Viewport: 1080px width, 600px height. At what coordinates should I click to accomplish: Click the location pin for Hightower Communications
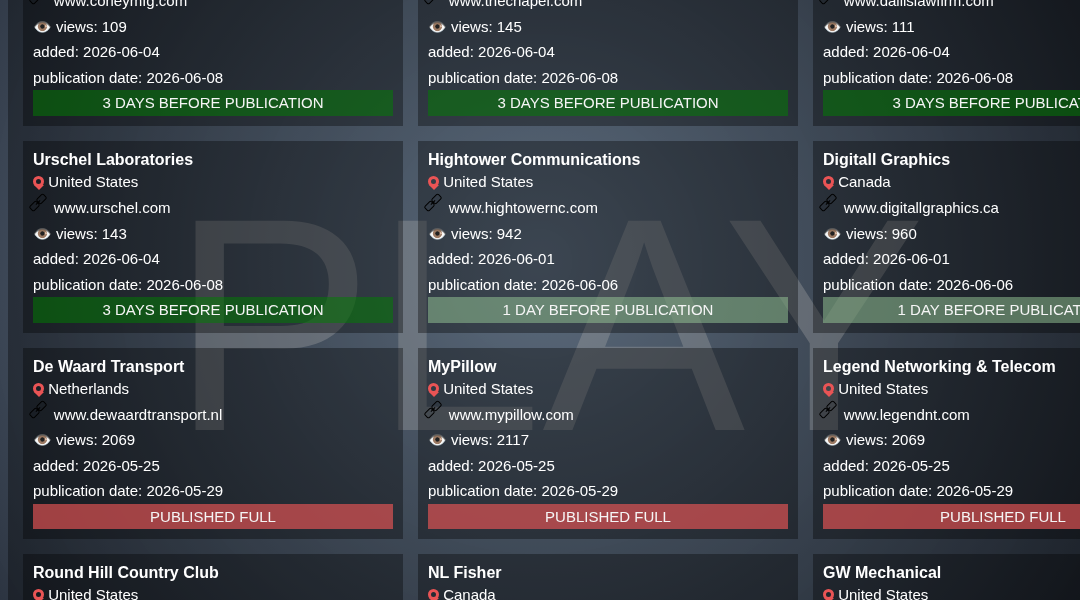point(433,183)
